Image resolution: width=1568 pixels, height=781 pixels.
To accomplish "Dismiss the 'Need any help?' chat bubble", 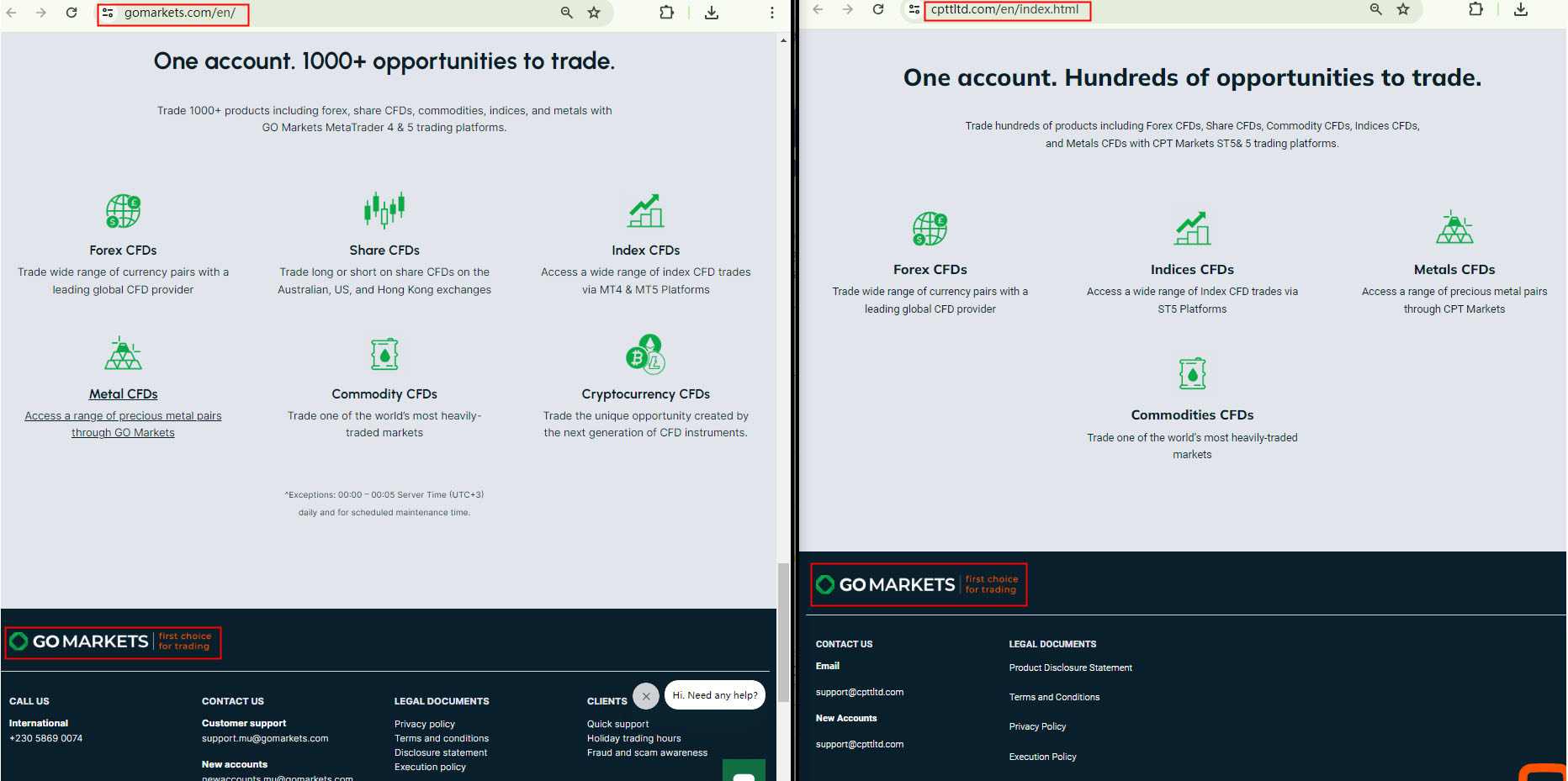I will pos(646,696).
